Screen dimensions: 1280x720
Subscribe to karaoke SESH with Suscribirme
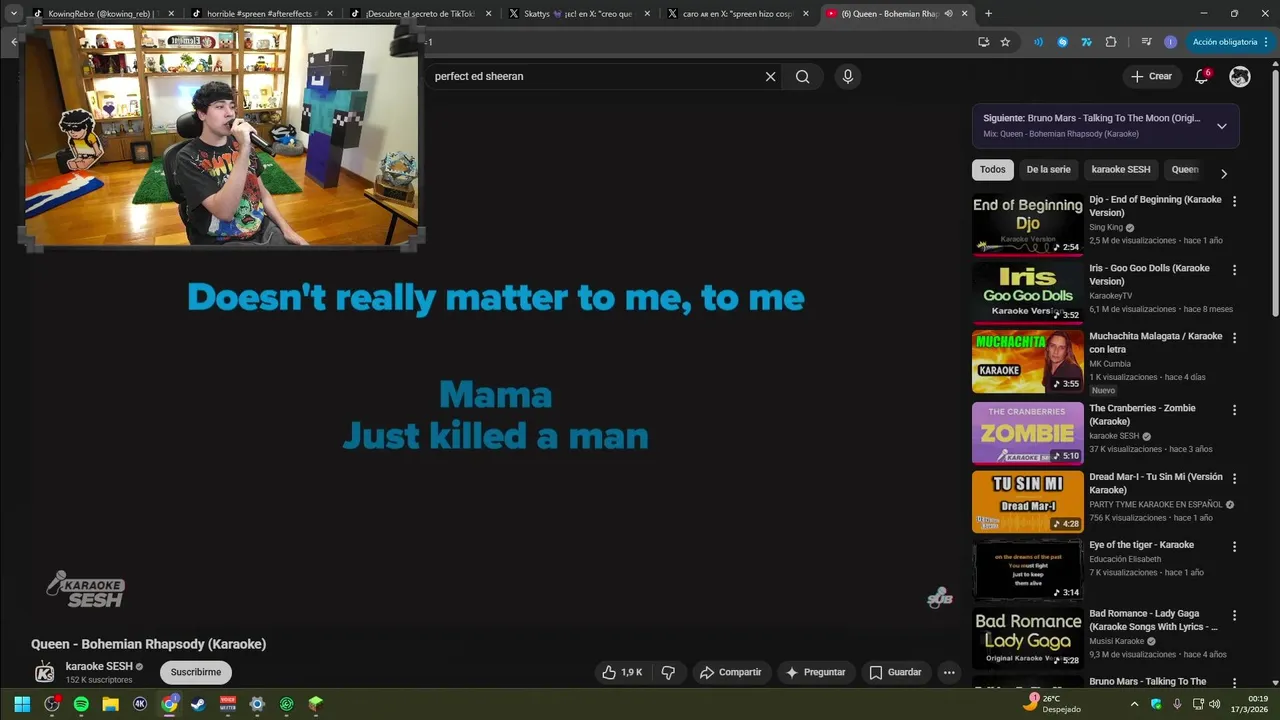[196, 672]
